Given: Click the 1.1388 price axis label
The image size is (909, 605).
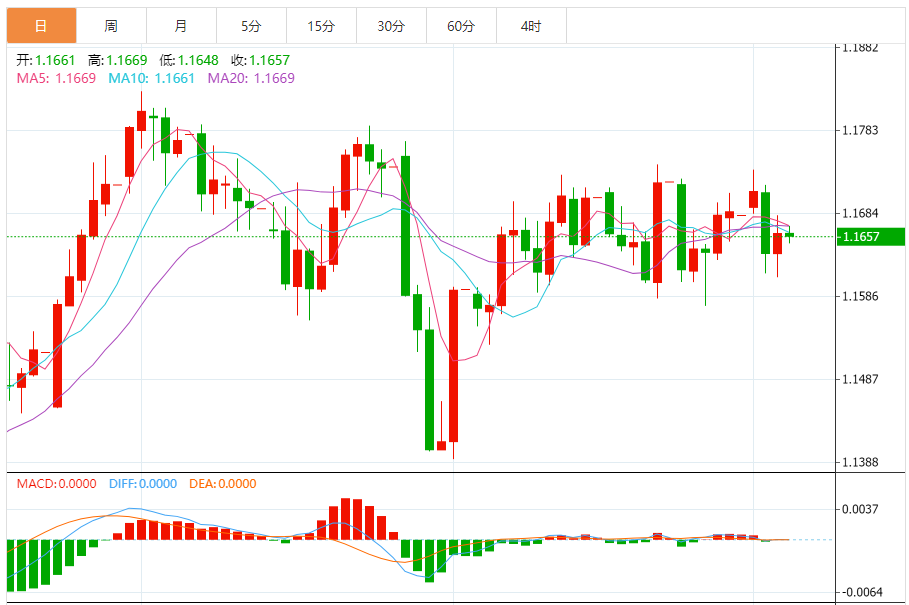Looking at the screenshot, I should coord(860,462).
